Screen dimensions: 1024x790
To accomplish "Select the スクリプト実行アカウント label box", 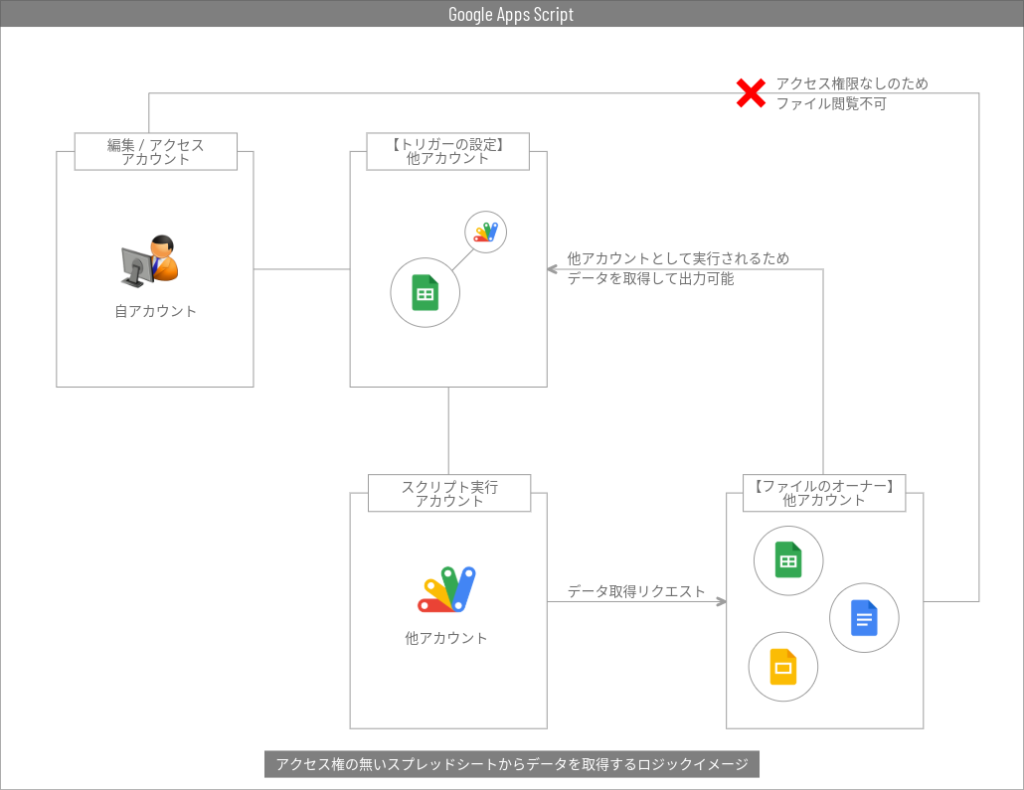I will tap(448, 492).
